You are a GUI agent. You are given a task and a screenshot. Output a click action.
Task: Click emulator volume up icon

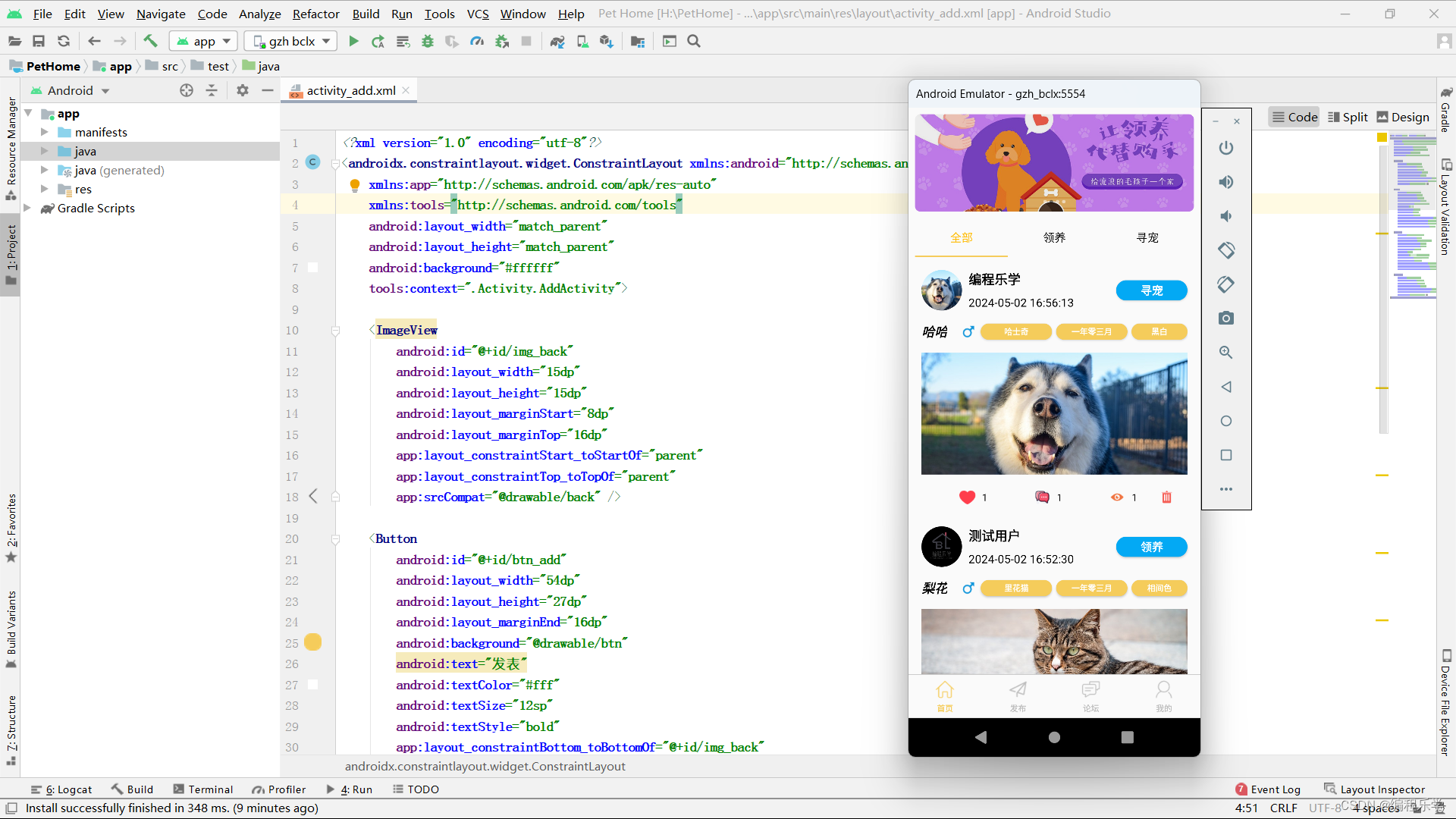(1226, 182)
